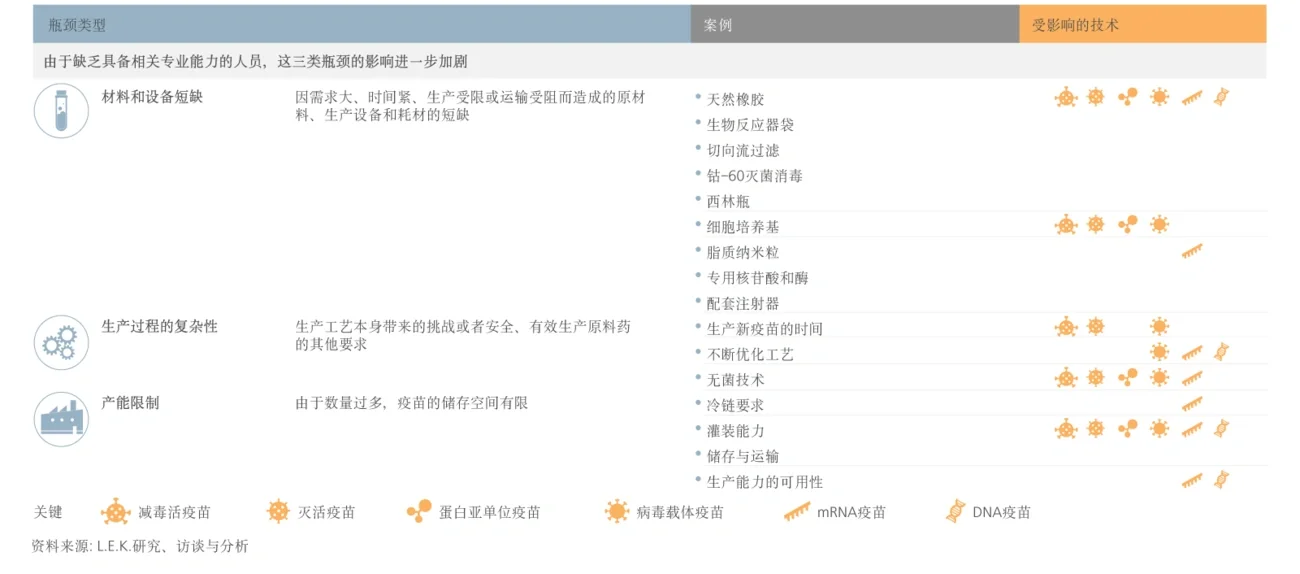Select the 受影响的技术 orange header
This screenshot has width=1300, height=574.
tap(1075, 25)
